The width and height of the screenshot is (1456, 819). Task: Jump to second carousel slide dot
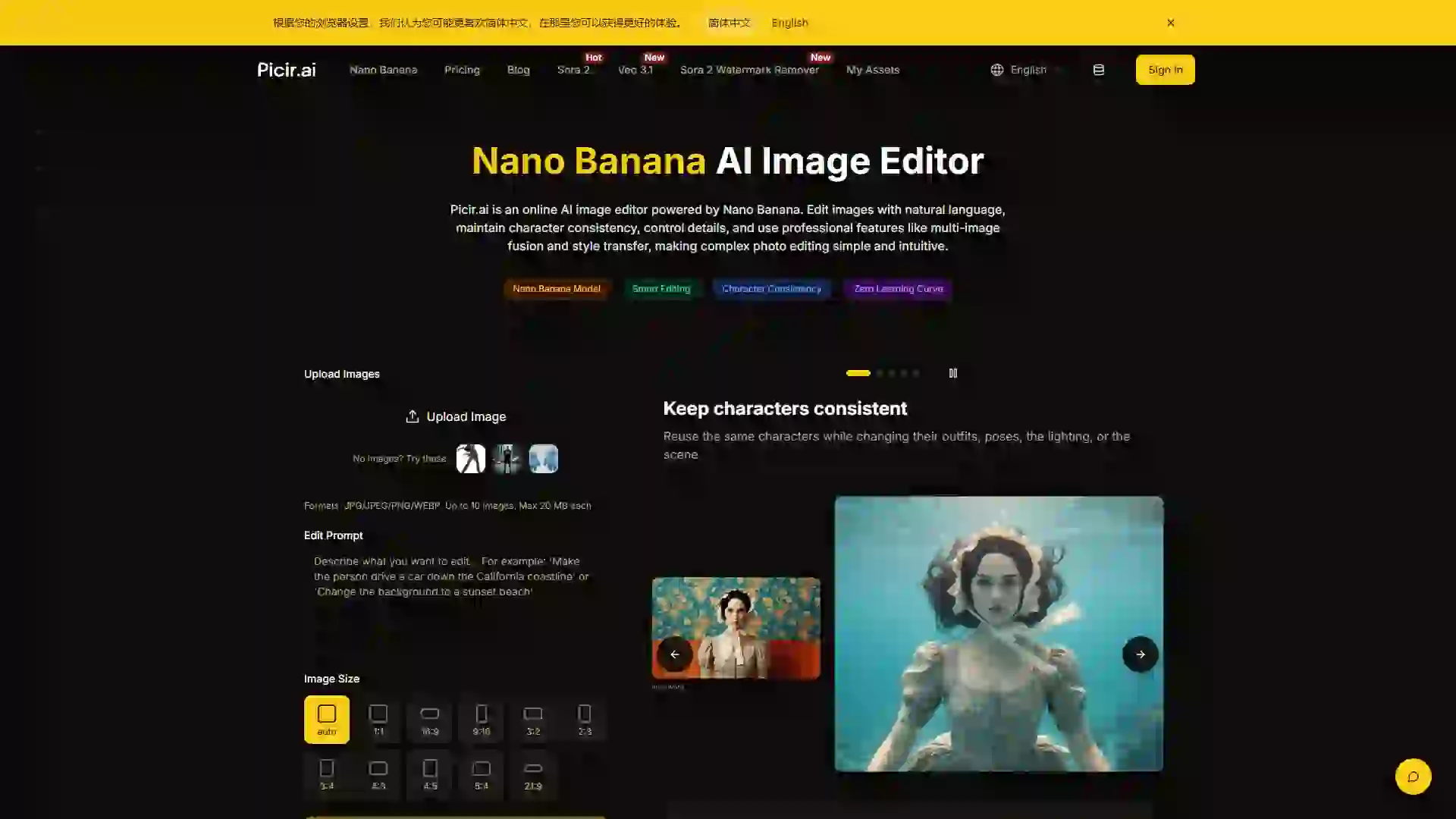(880, 373)
